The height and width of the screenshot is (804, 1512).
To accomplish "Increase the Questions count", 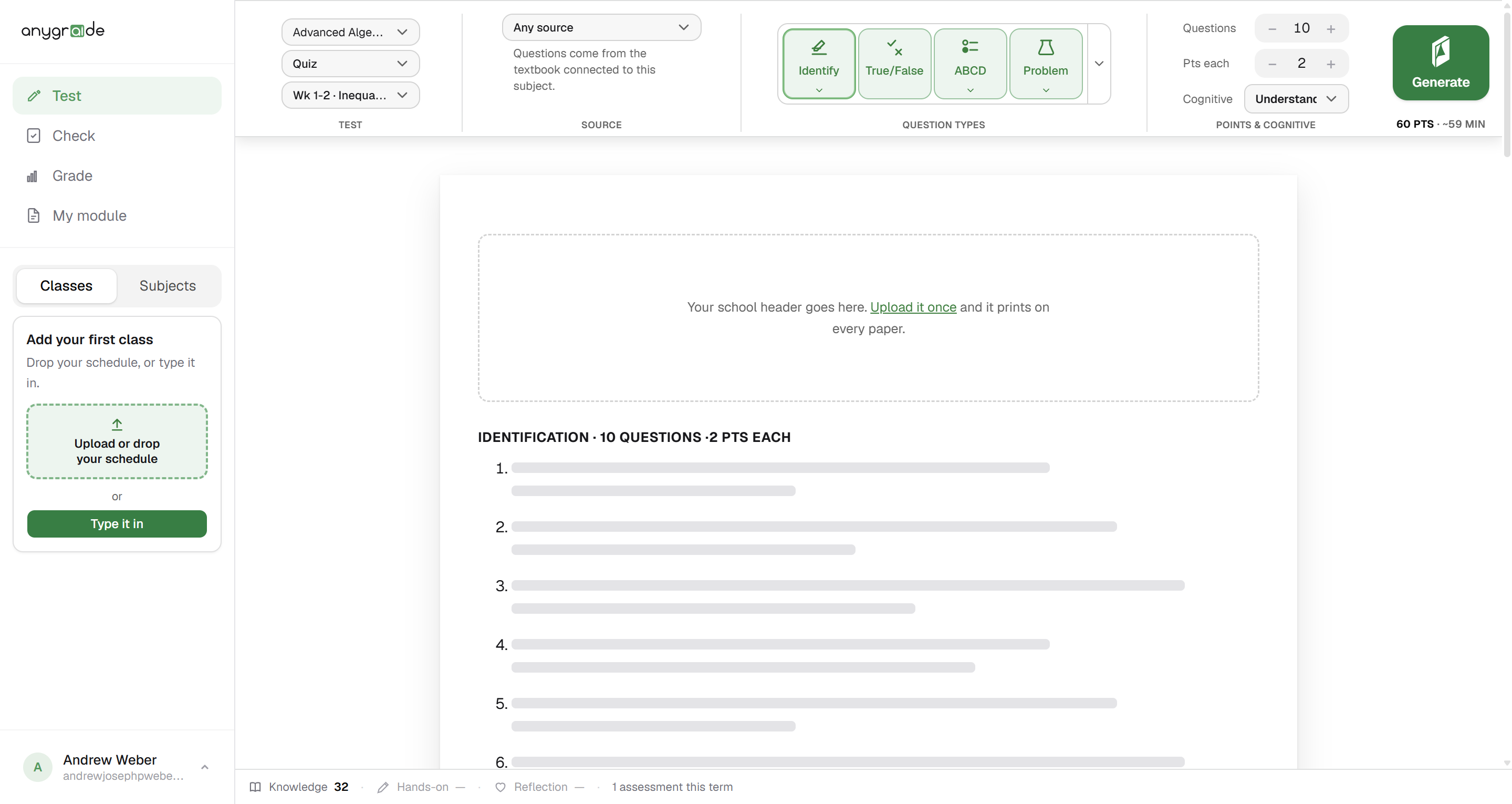I will [1330, 29].
